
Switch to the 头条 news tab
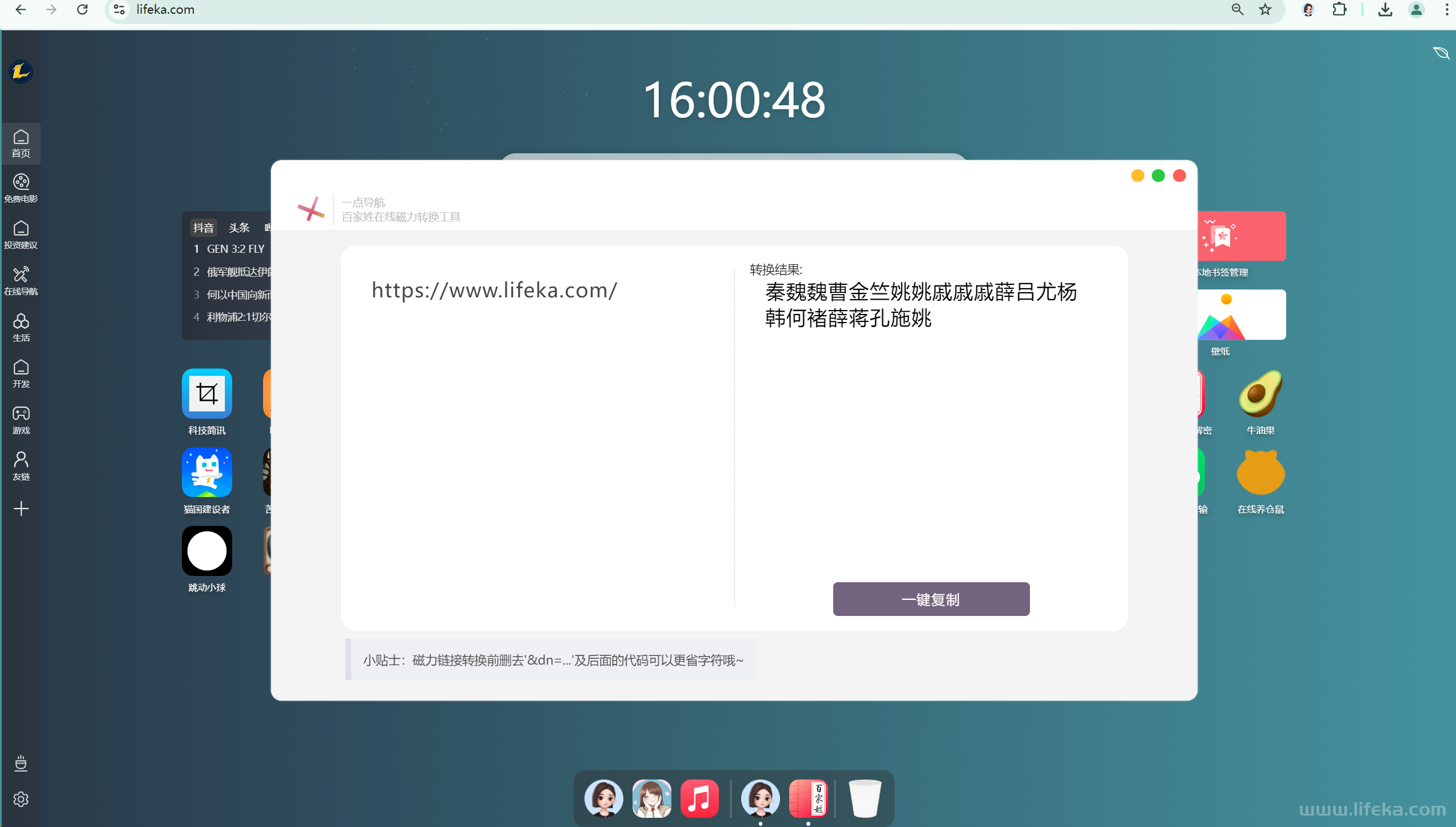(239, 227)
